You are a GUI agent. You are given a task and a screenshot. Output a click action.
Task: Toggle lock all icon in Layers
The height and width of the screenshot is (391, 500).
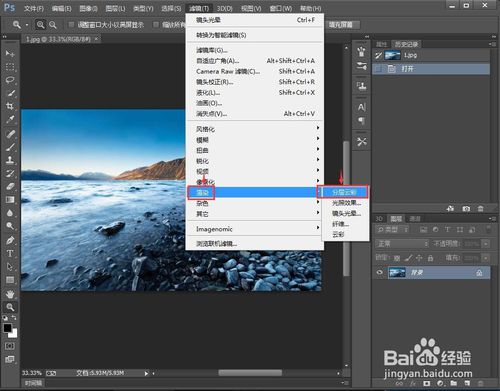pyautogui.click(x=430, y=258)
